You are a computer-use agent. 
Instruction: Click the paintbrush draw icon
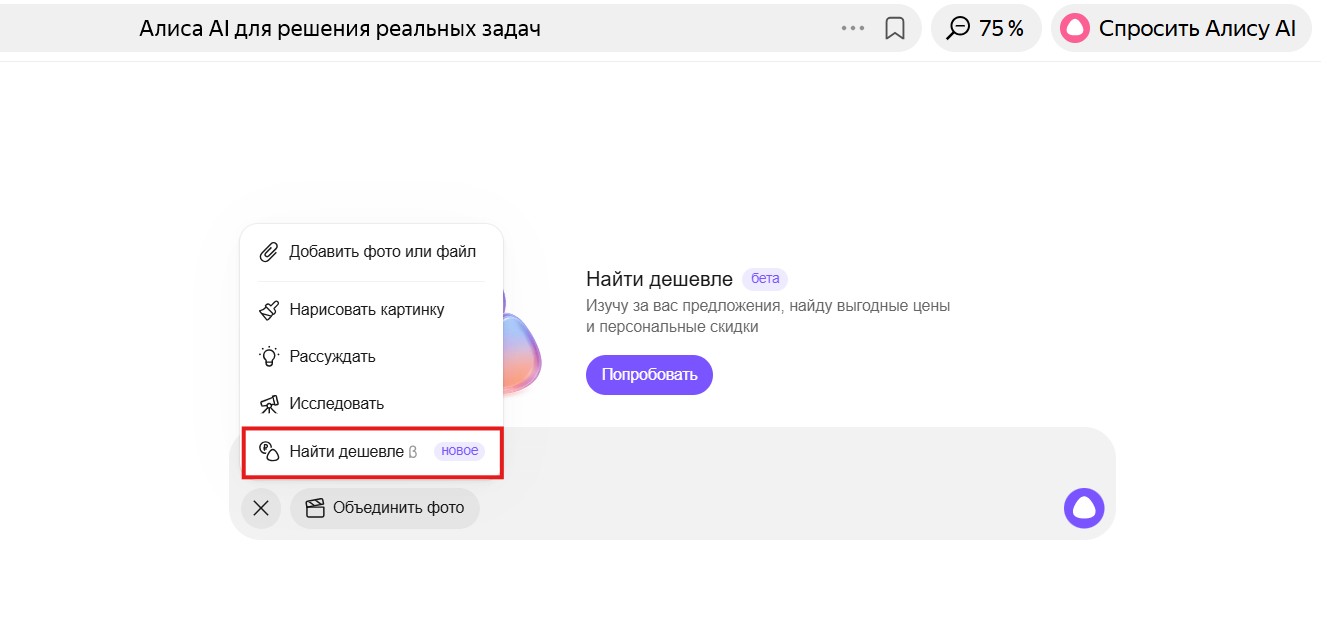(269, 310)
